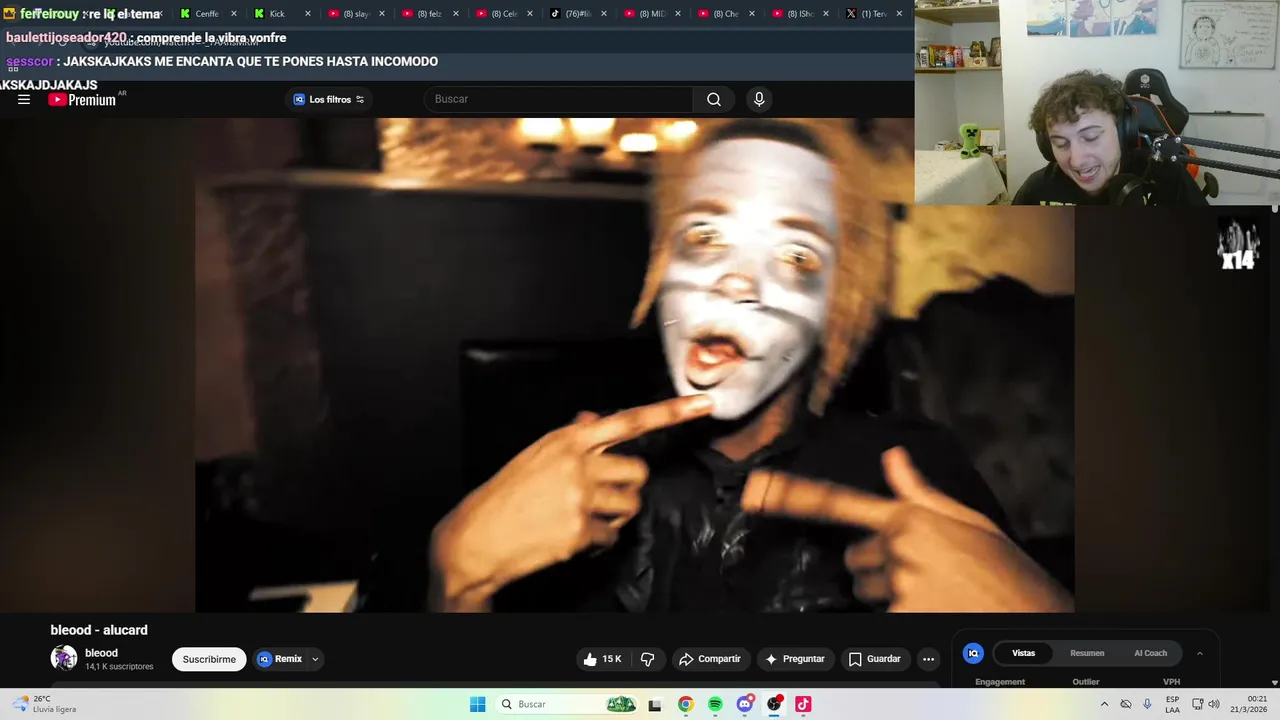
Task: Click the video title bleood - alucard
Action: pos(99,630)
